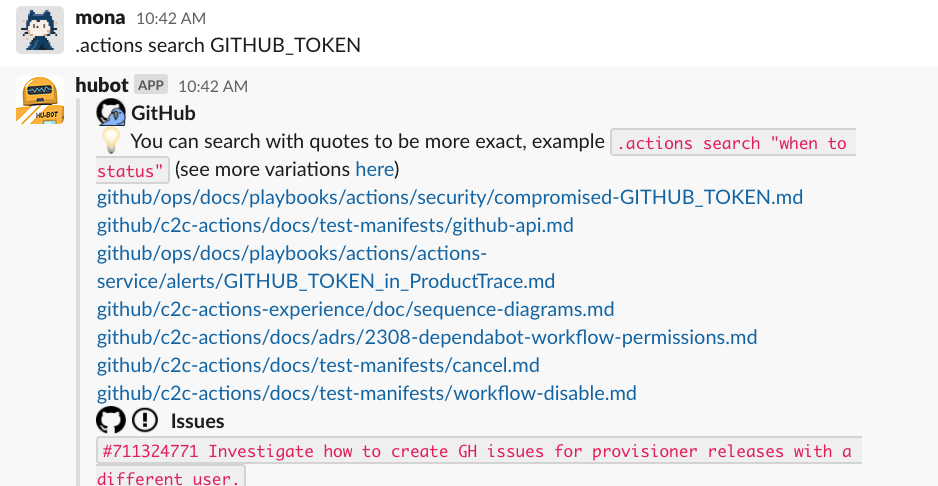Viewport: 938px width, 486px height.
Task: Open the compromised-GITHUB_TOKEN.md playbook link
Action: pyautogui.click(x=449, y=197)
